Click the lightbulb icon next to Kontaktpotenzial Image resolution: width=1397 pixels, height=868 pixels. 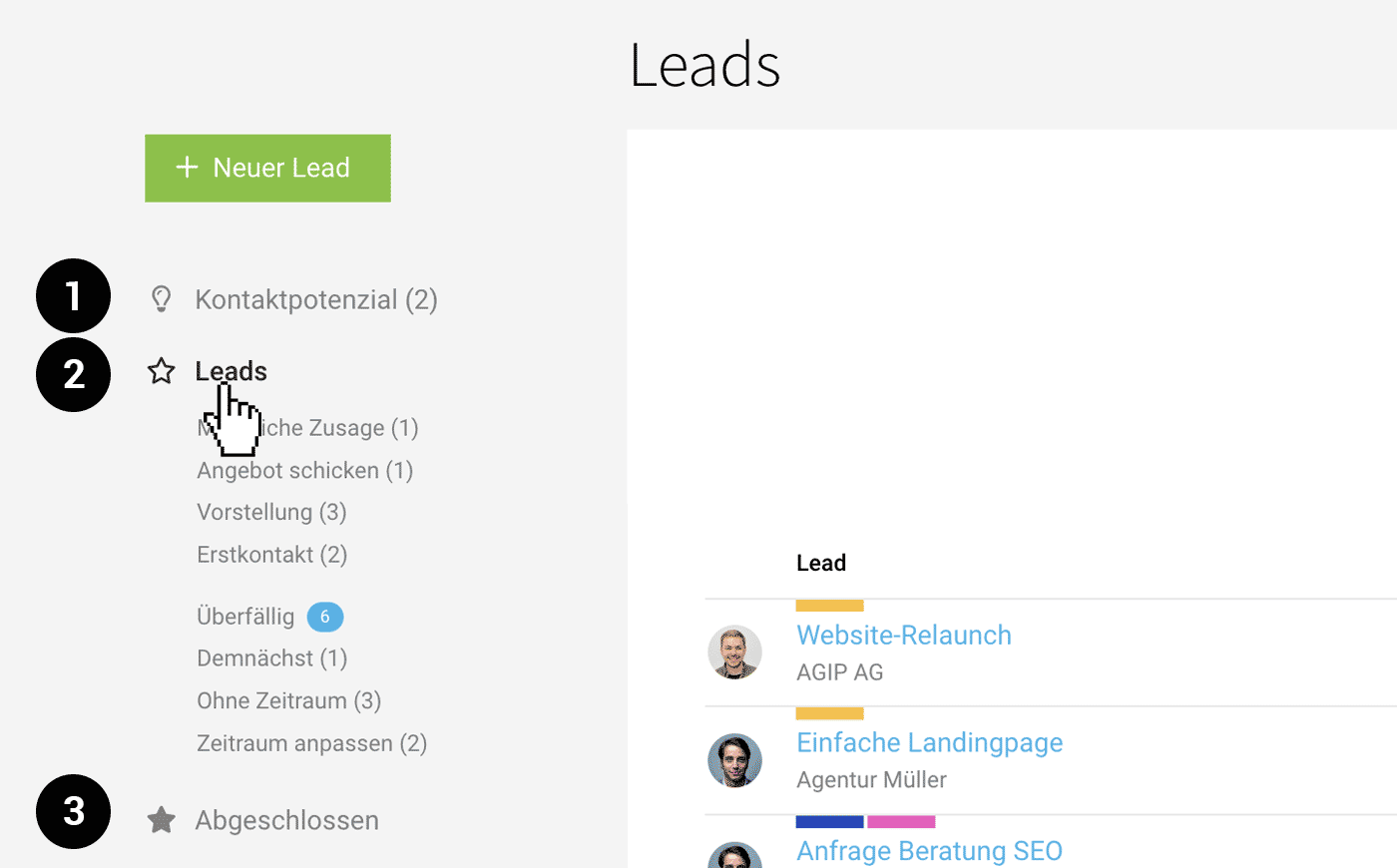161,296
